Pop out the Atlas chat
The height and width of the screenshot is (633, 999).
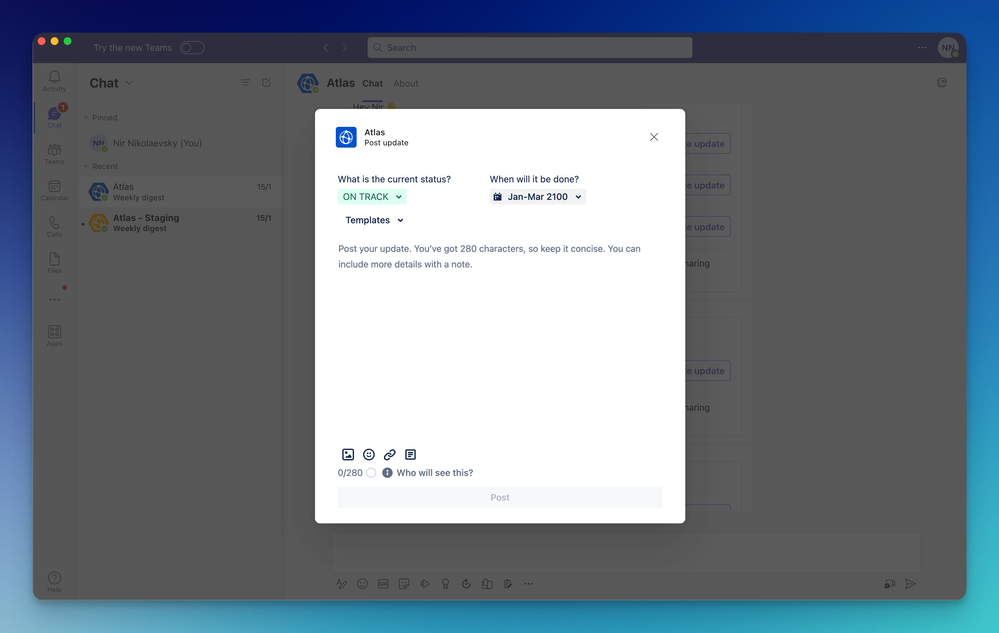click(942, 83)
